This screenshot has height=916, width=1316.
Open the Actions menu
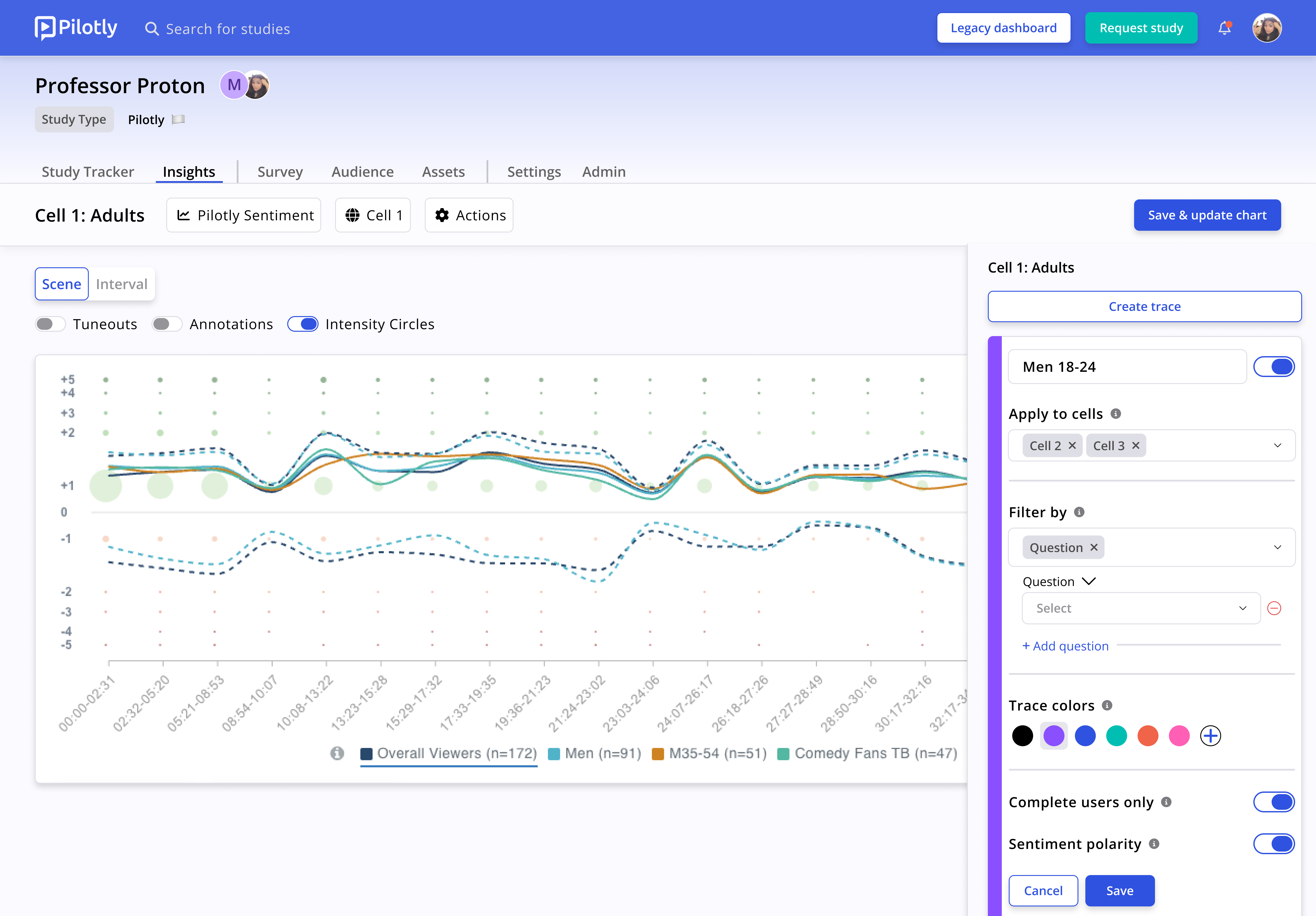click(x=469, y=215)
